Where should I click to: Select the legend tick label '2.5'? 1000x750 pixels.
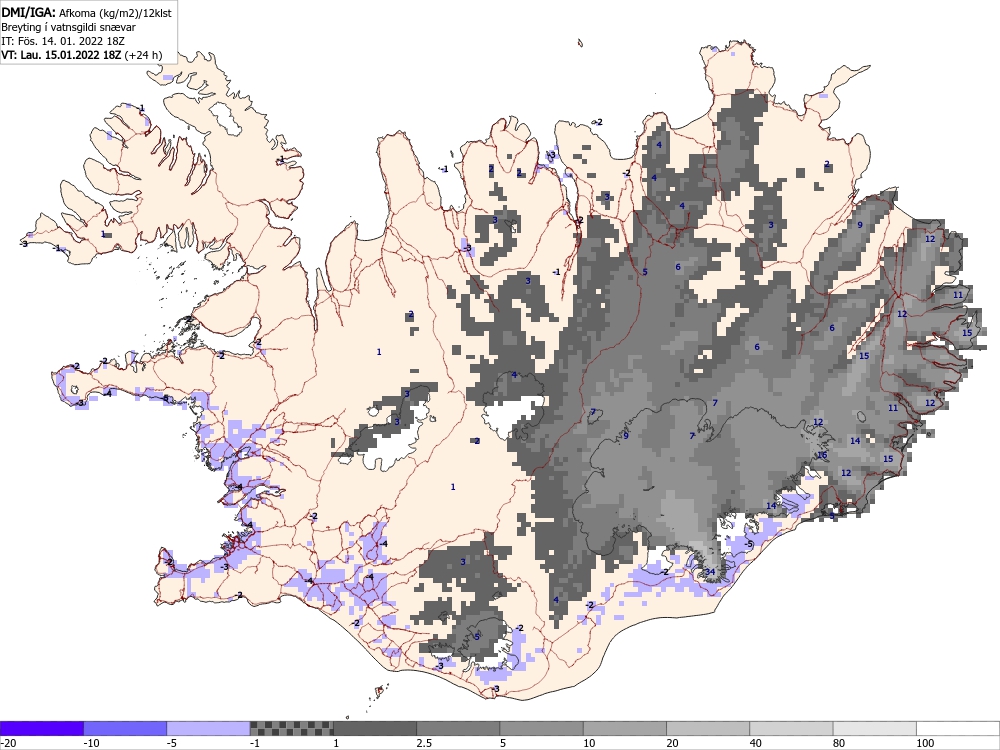(x=424, y=743)
